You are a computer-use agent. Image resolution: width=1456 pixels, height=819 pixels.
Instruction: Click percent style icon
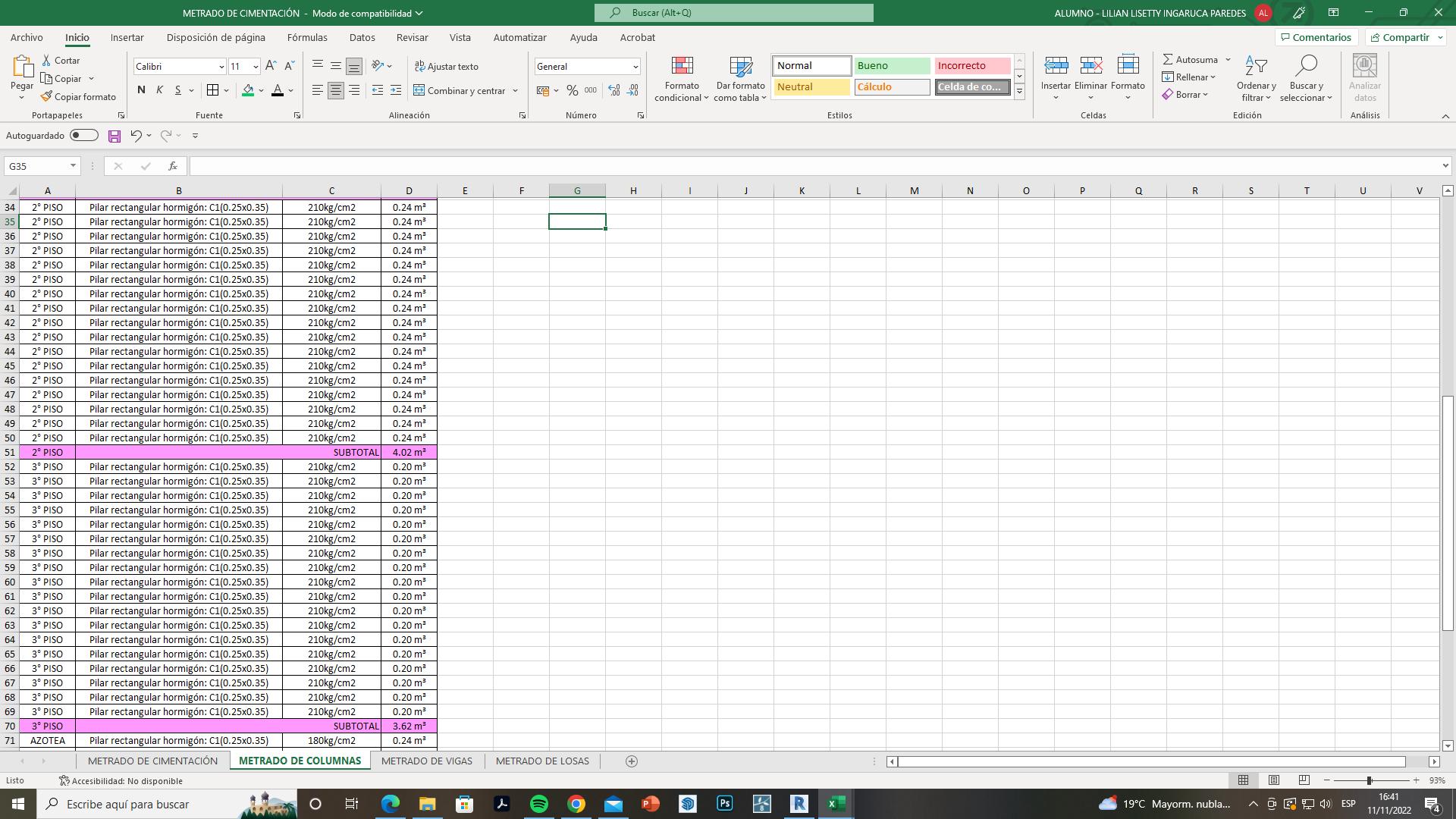point(572,90)
